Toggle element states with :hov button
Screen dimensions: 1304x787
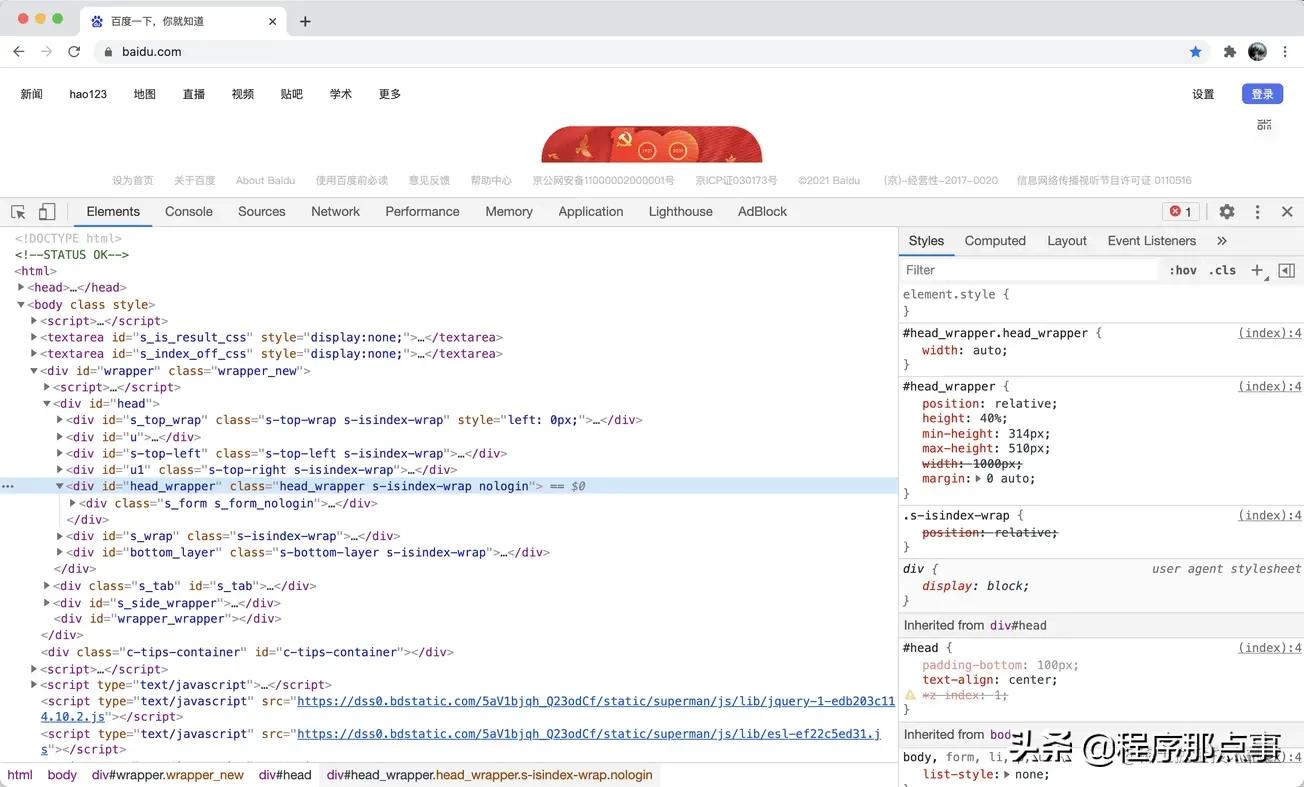point(1182,270)
